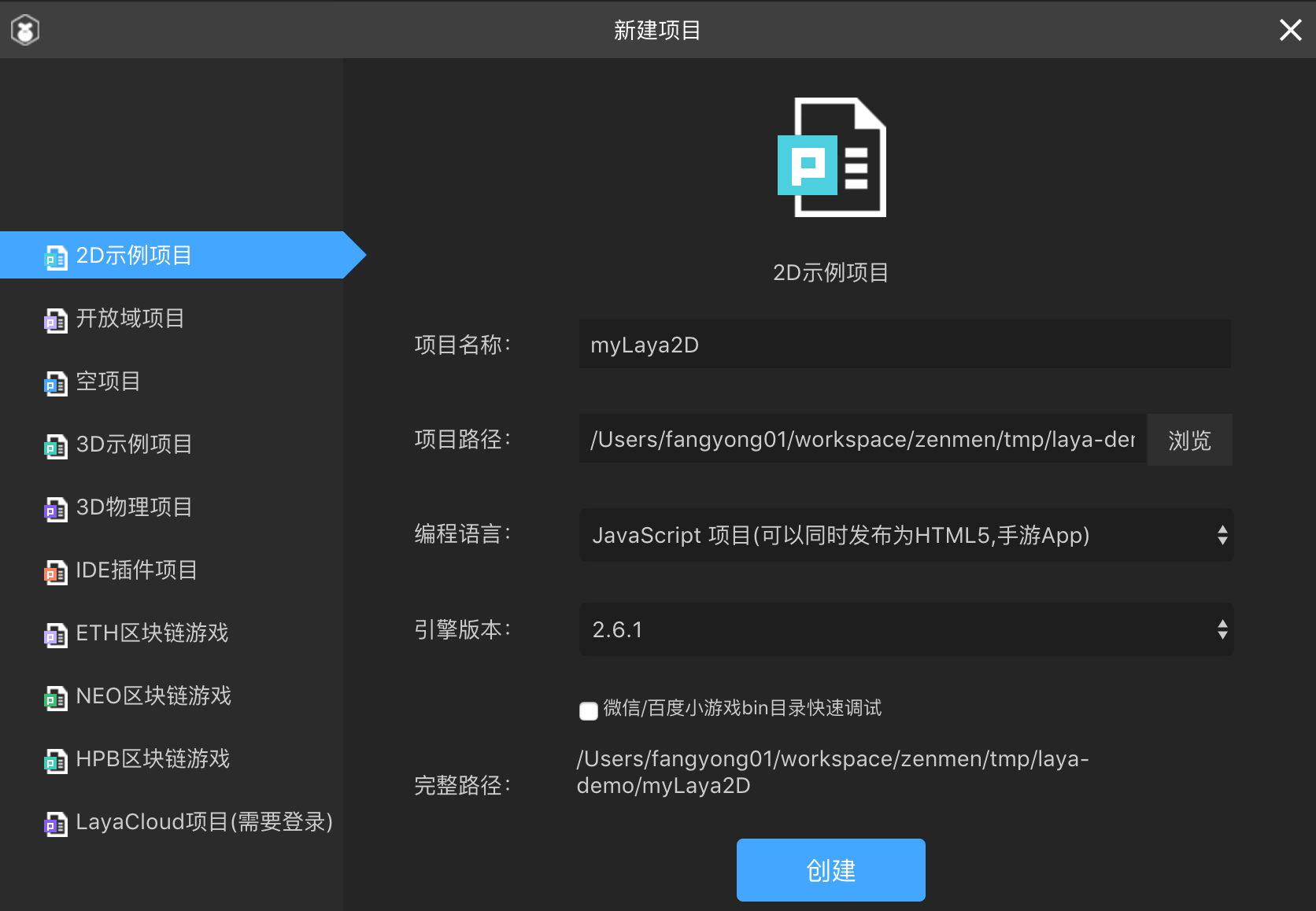1316x911 pixels.
Task: Click the 2D示例项目 sidebar icon
Action: (56, 257)
